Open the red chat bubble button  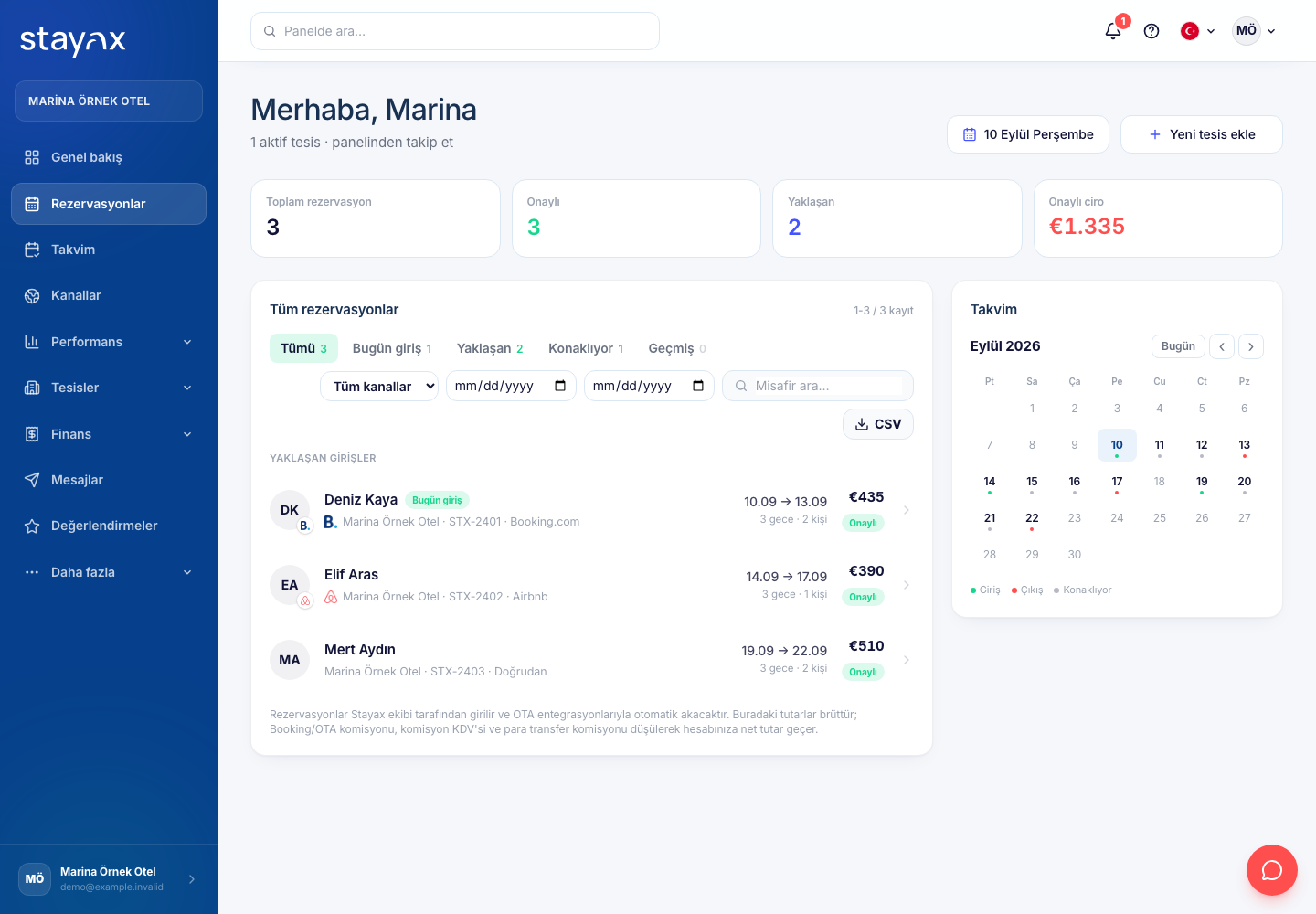[x=1272, y=870]
